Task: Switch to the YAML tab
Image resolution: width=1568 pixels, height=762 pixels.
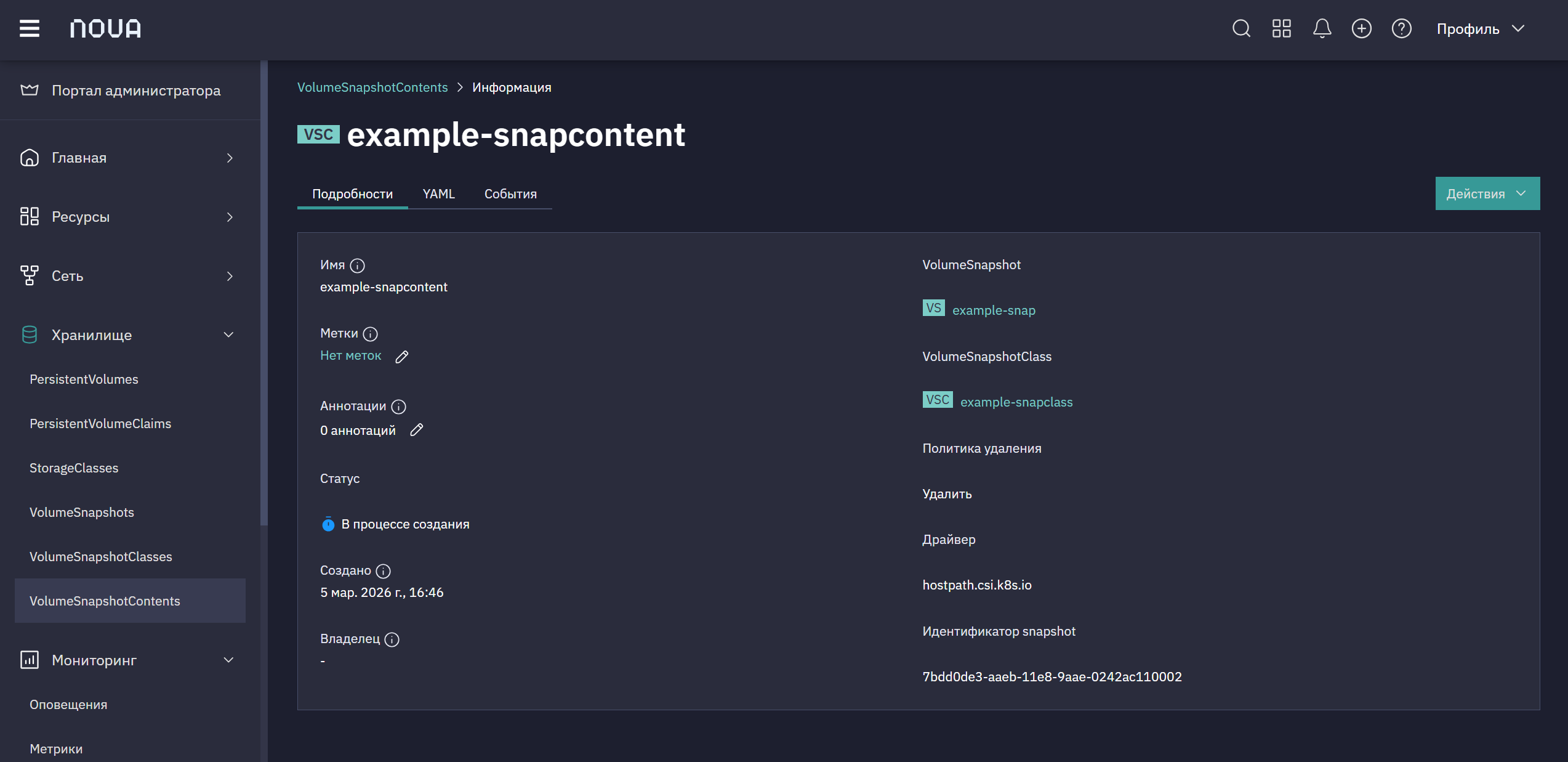Action: click(438, 193)
